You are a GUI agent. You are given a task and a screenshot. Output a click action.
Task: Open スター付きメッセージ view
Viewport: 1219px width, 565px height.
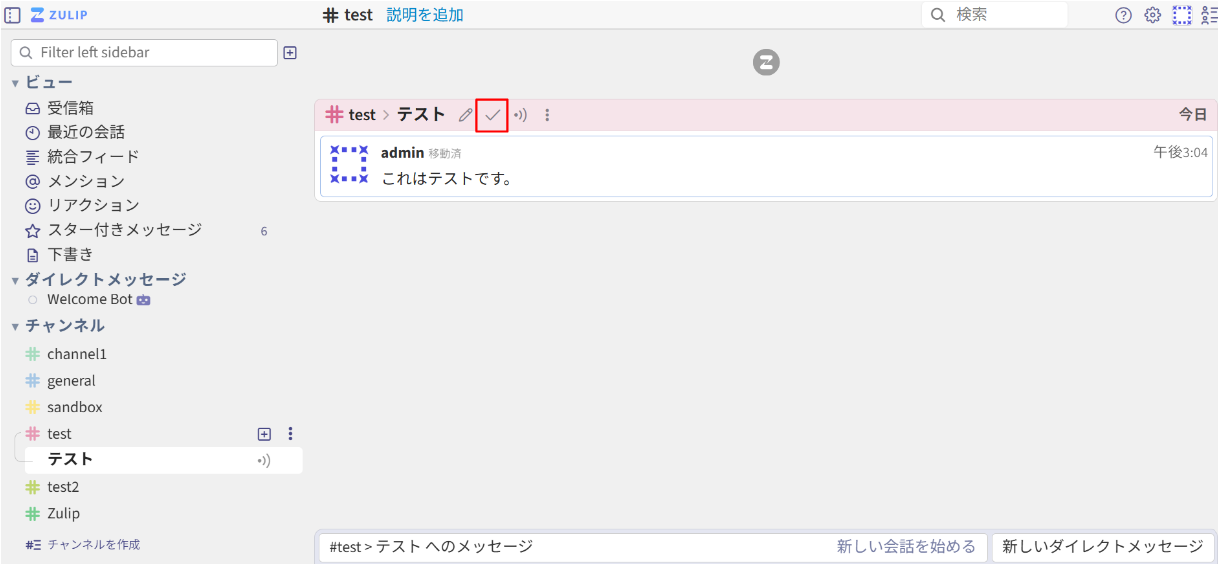(125, 230)
